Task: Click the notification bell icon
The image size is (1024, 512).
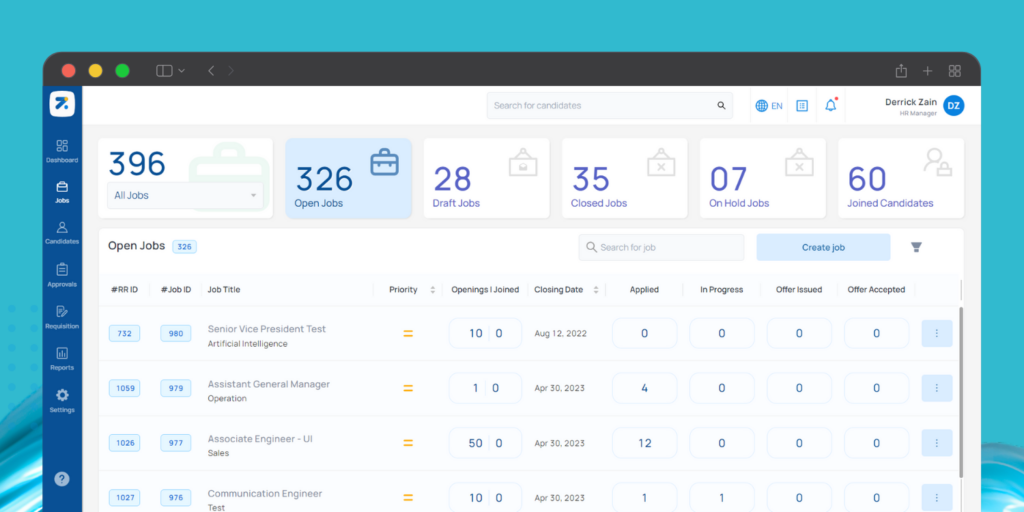Action: 830,105
